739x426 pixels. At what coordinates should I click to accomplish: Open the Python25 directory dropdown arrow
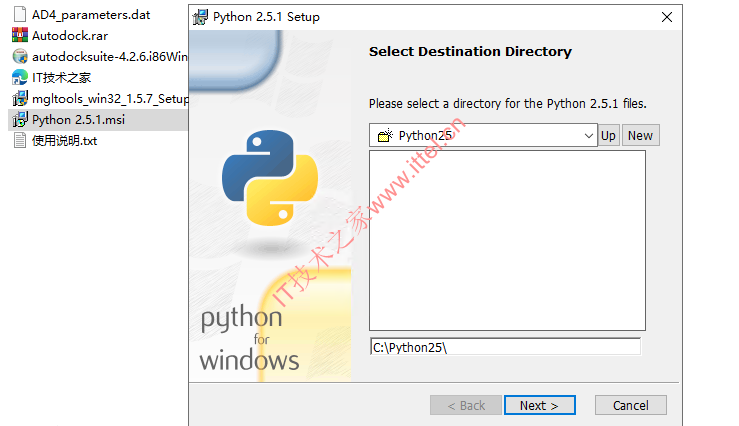coord(588,136)
